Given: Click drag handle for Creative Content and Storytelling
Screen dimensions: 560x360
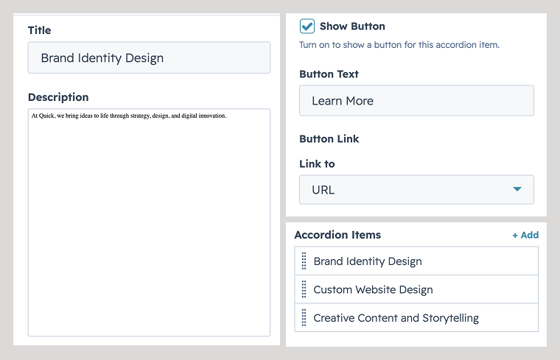Looking at the screenshot, I should coord(304,318).
